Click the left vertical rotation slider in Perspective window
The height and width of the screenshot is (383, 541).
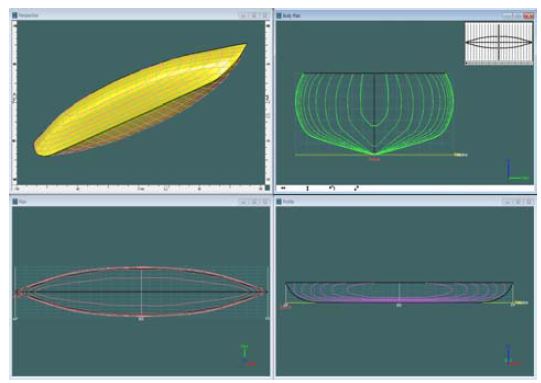click(x=14, y=102)
